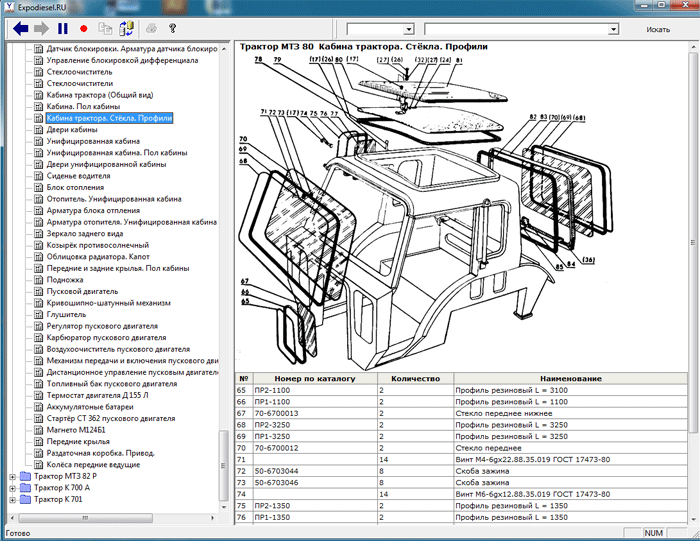700x541 pixels.
Task: Click the copy pages toolbar icon
Action: (x=105, y=29)
